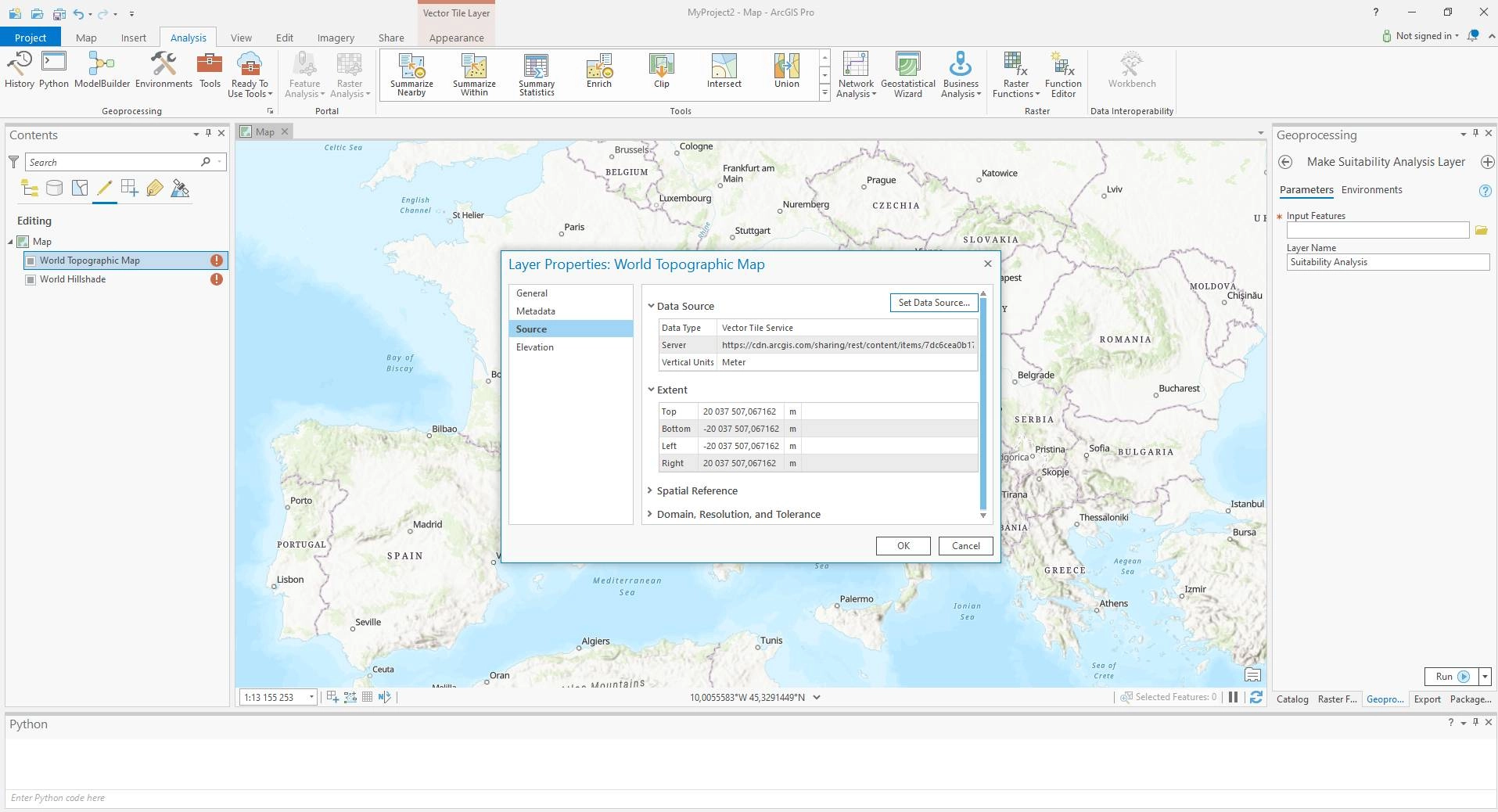Open the Tools toolbox icon

(x=210, y=70)
